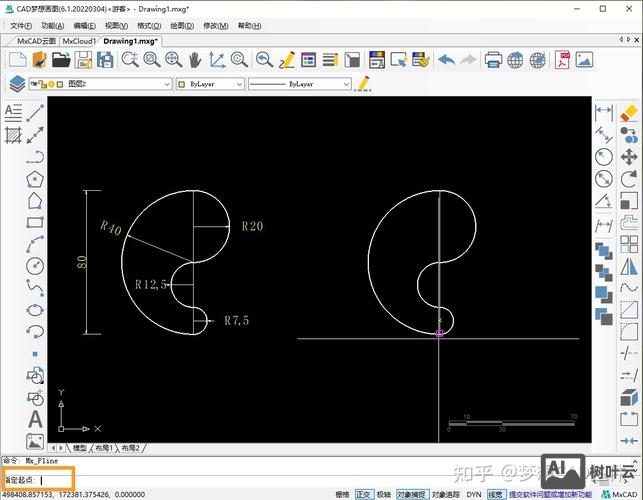
Task: Click the Print icon in toolbar
Action: (x=493, y=60)
